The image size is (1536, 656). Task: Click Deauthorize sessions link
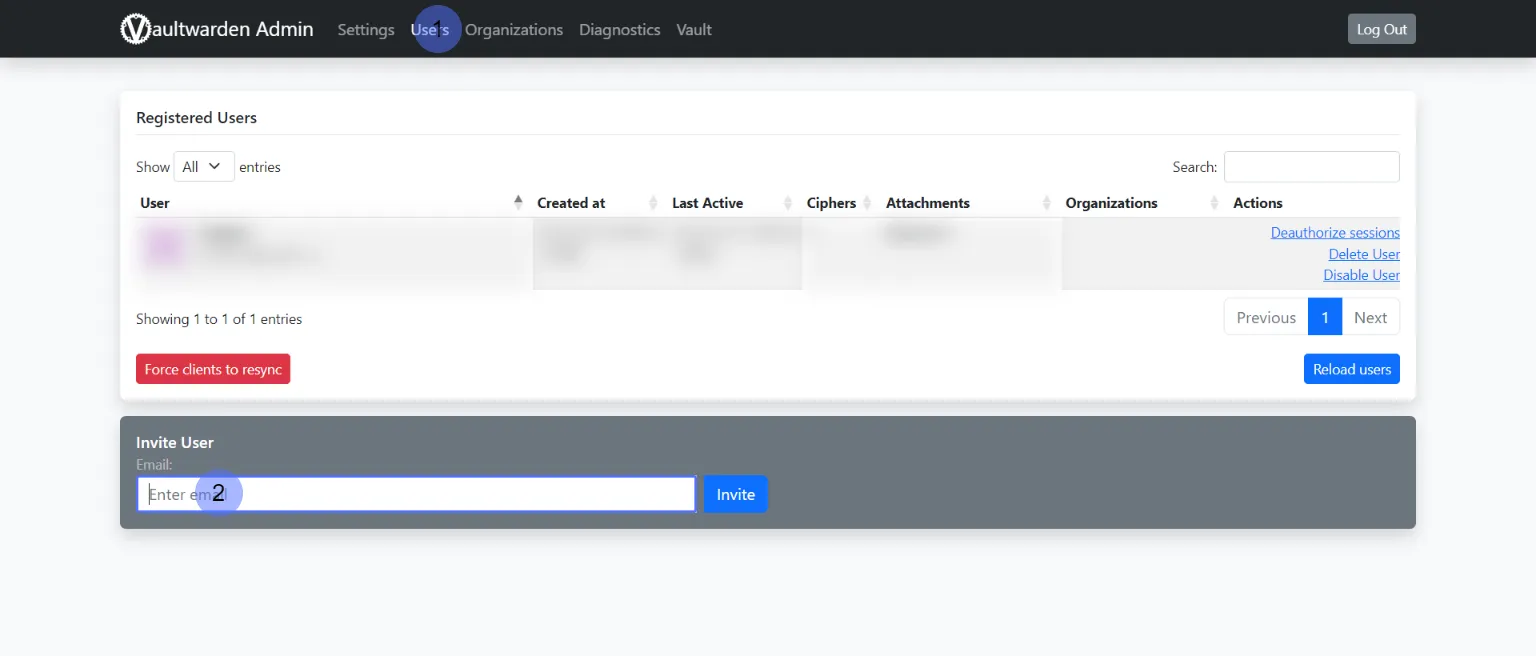pos(1335,232)
